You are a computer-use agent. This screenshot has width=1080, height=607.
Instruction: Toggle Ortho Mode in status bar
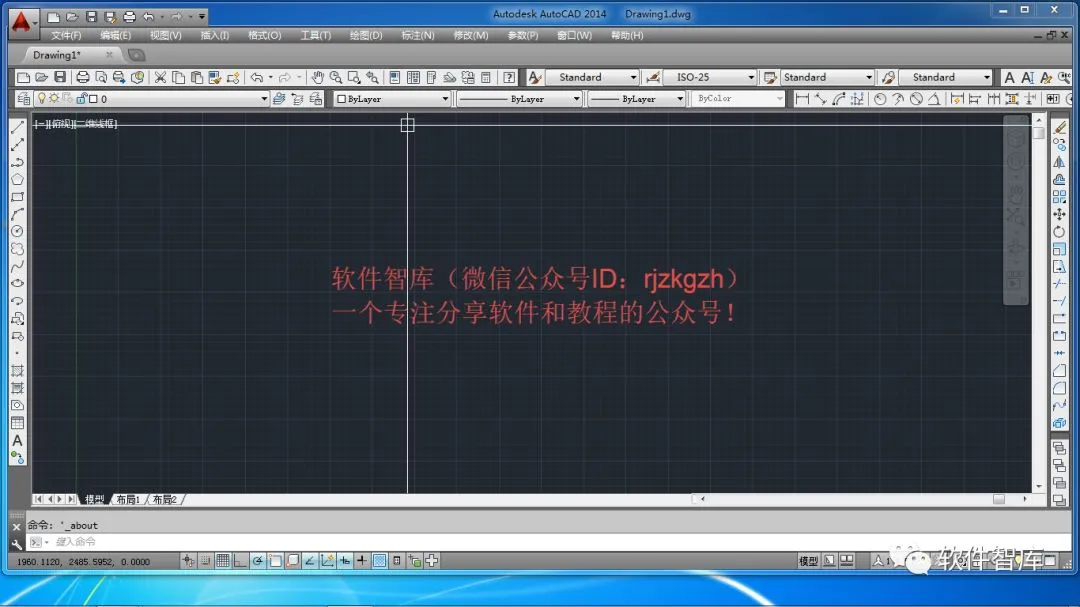240,561
